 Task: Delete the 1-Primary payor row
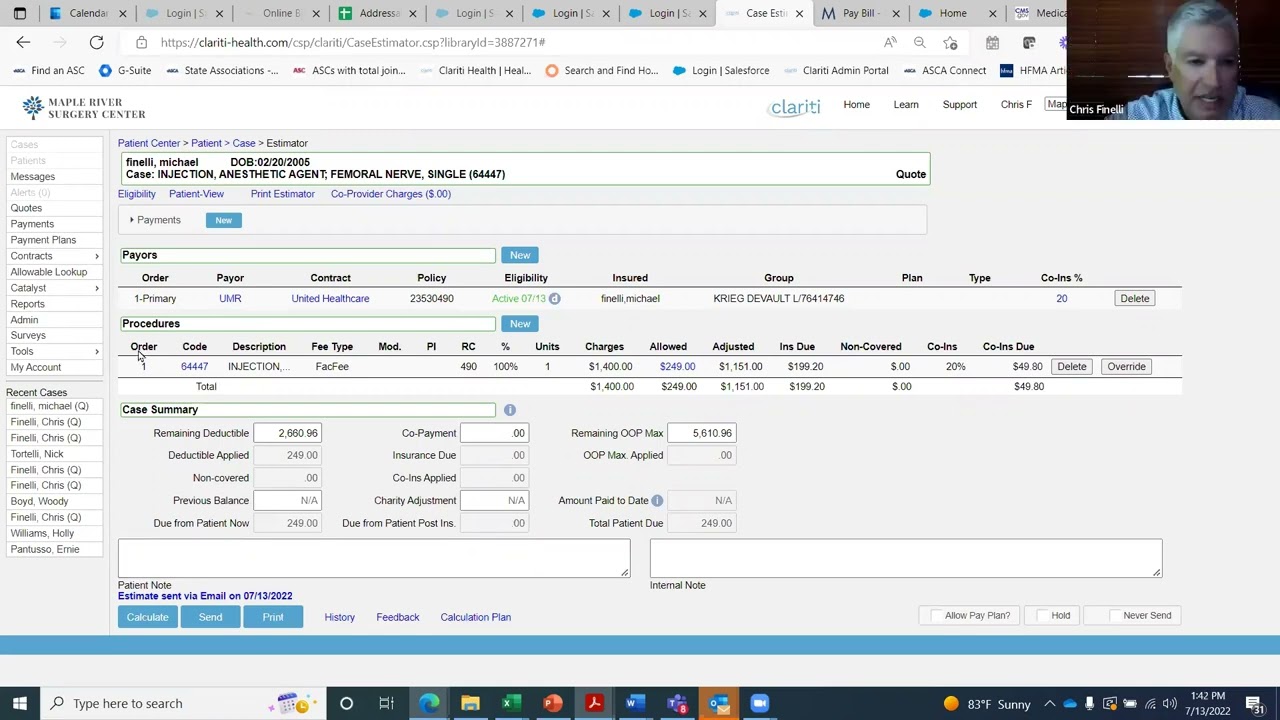(1134, 298)
